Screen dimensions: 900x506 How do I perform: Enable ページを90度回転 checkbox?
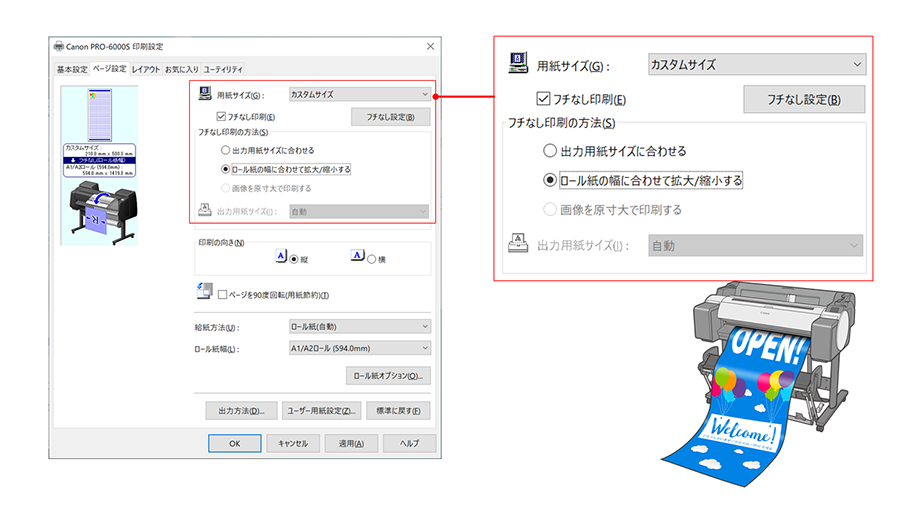point(223,295)
